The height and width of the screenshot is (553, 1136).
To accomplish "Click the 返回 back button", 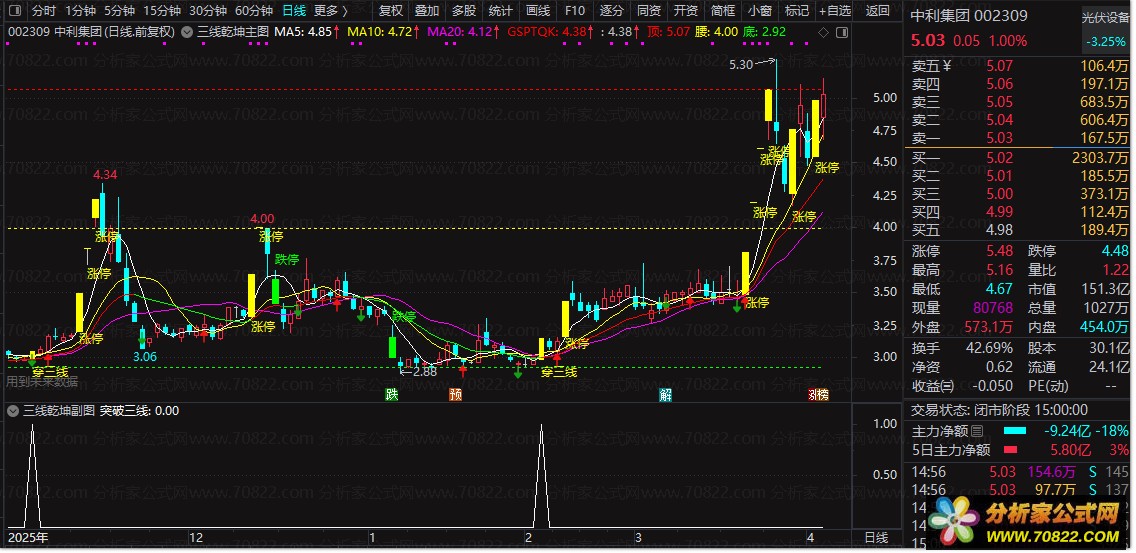I will click(x=877, y=11).
